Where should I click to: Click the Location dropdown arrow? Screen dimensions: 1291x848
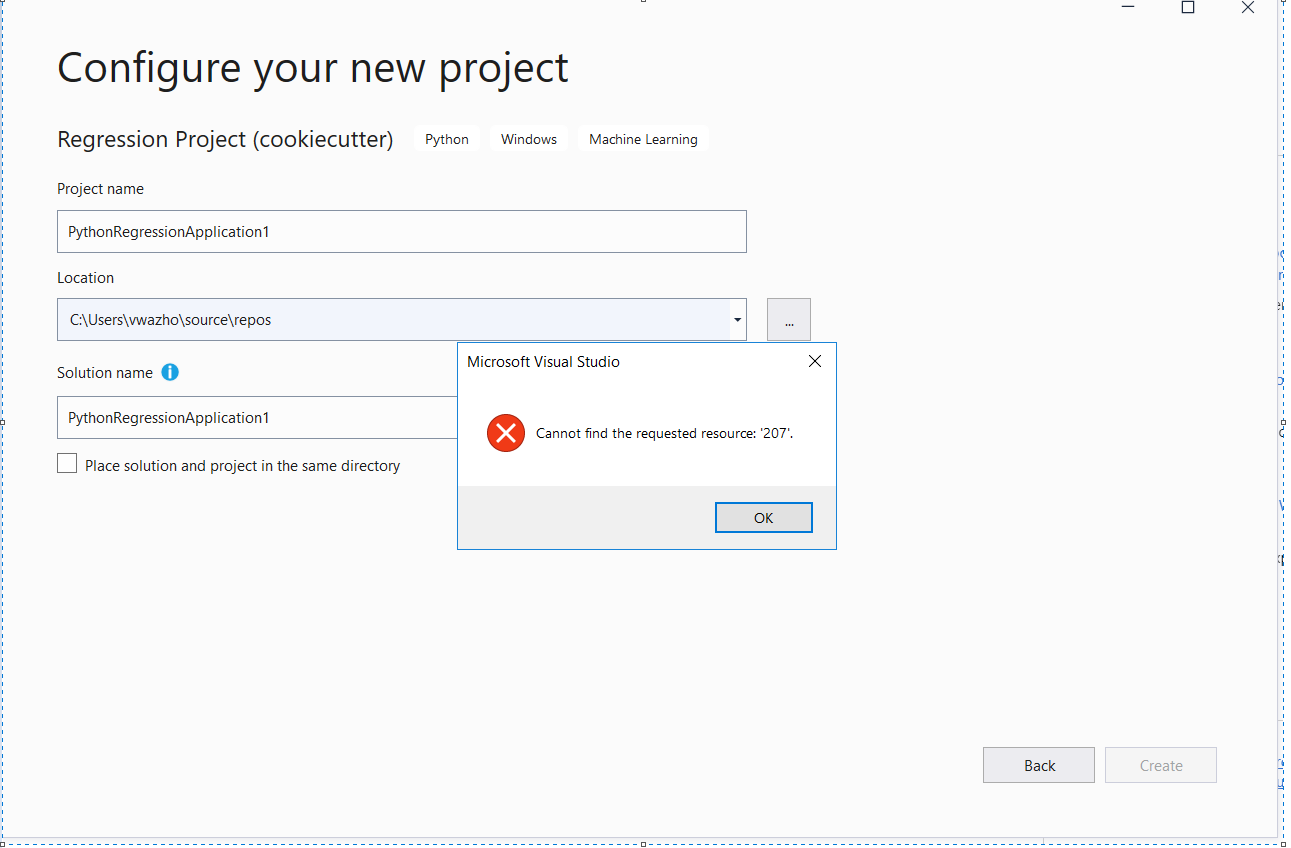[x=737, y=319]
